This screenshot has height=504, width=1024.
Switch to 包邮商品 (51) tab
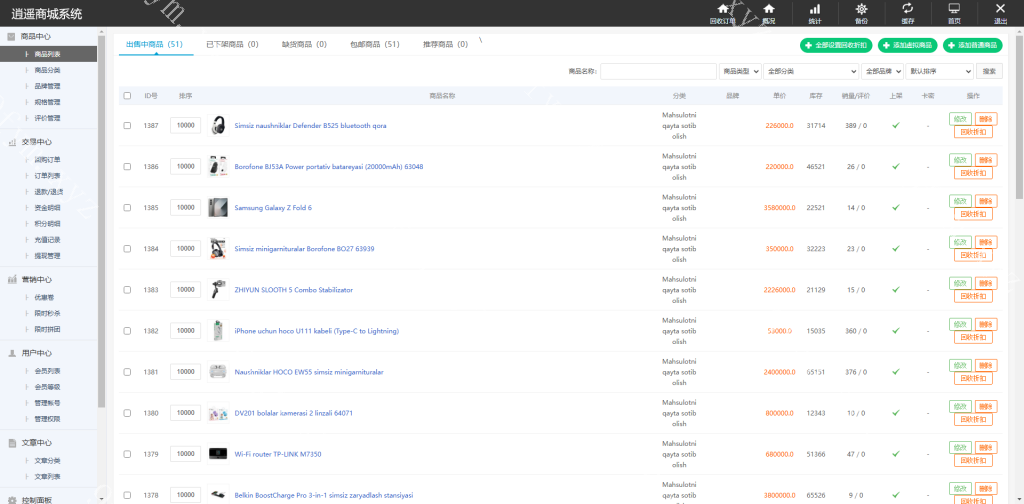point(374,44)
